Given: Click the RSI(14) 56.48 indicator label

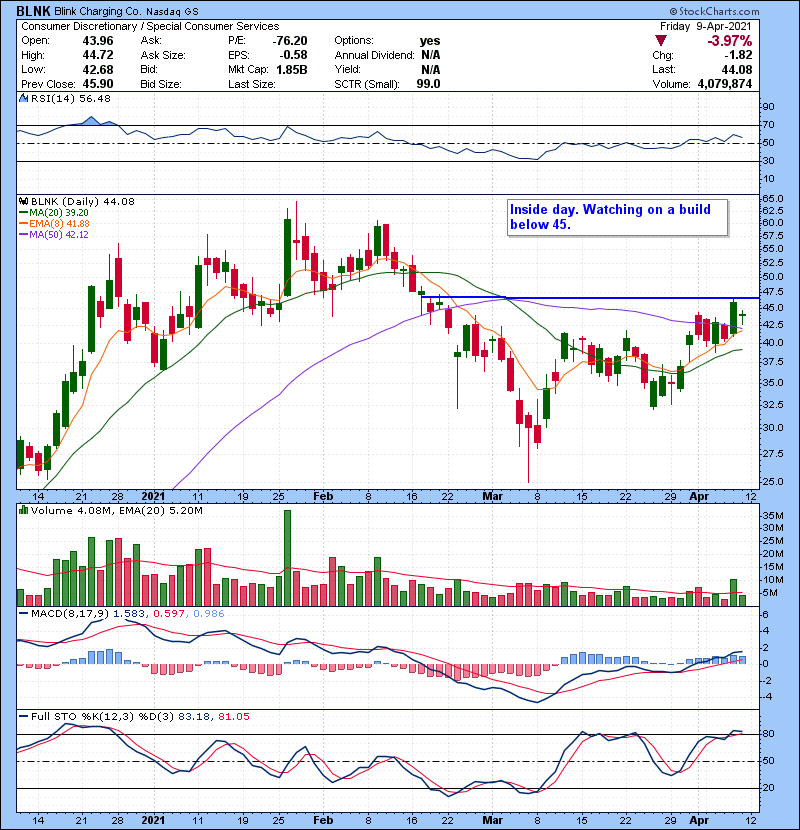Looking at the screenshot, I should click(70, 98).
